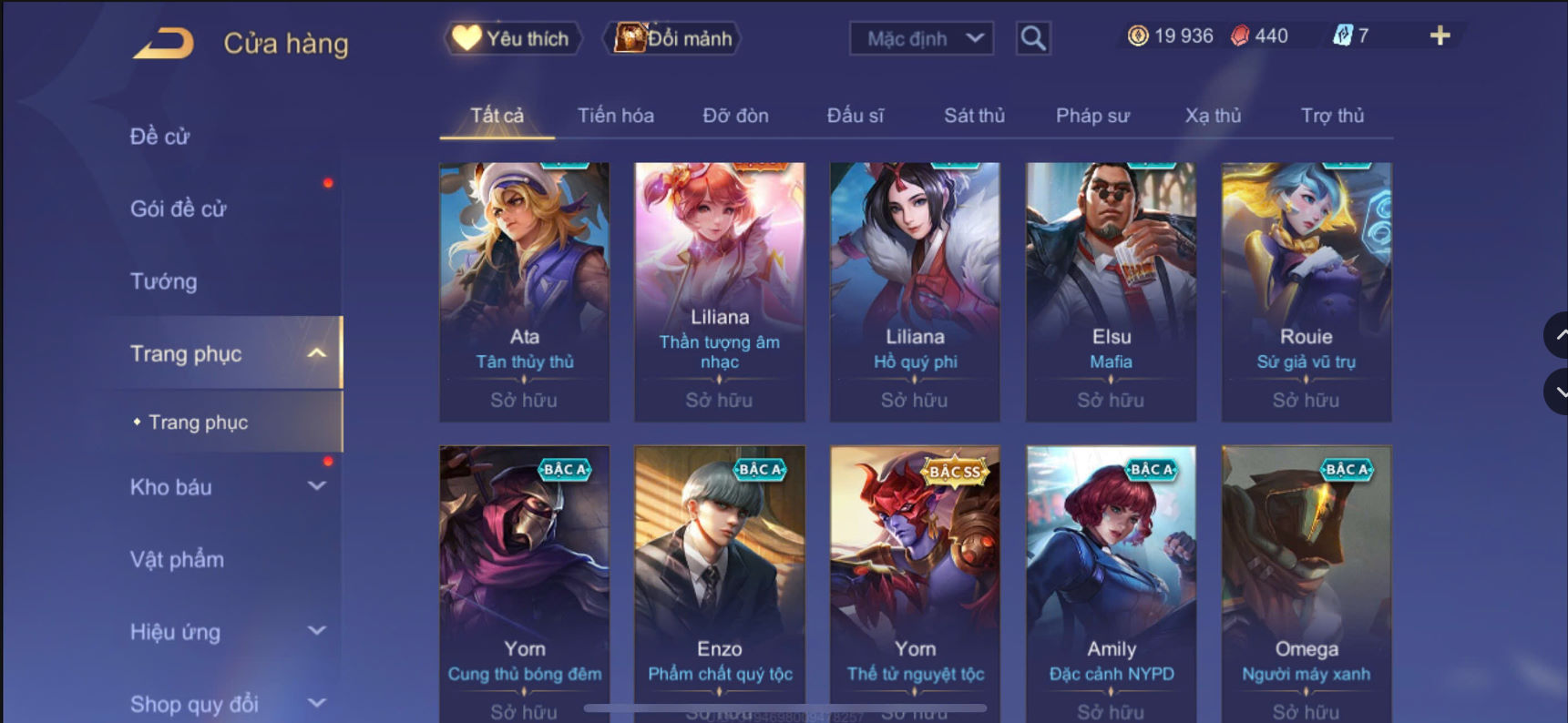Screen dimensions: 1568x723
Task: Click the red ruby currency icon
Action: 1240,36
